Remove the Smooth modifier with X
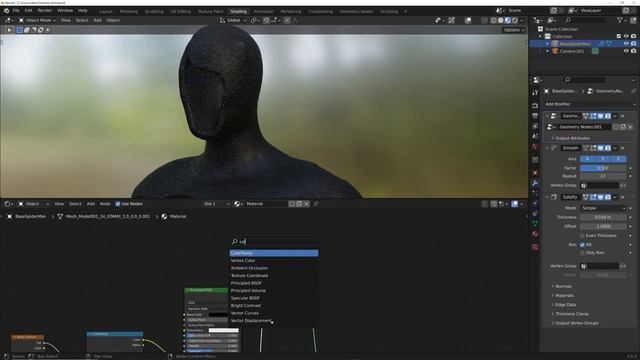 pyautogui.click(x=623, y=148)
